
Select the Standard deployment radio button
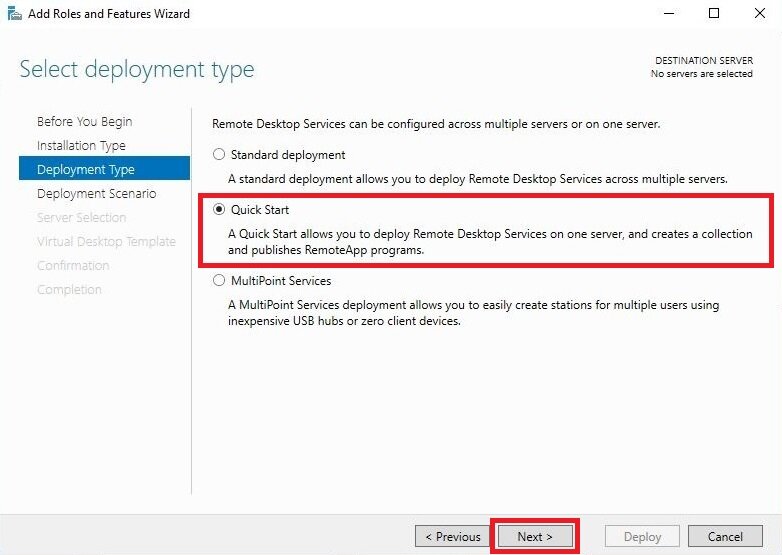click(219, 155)
